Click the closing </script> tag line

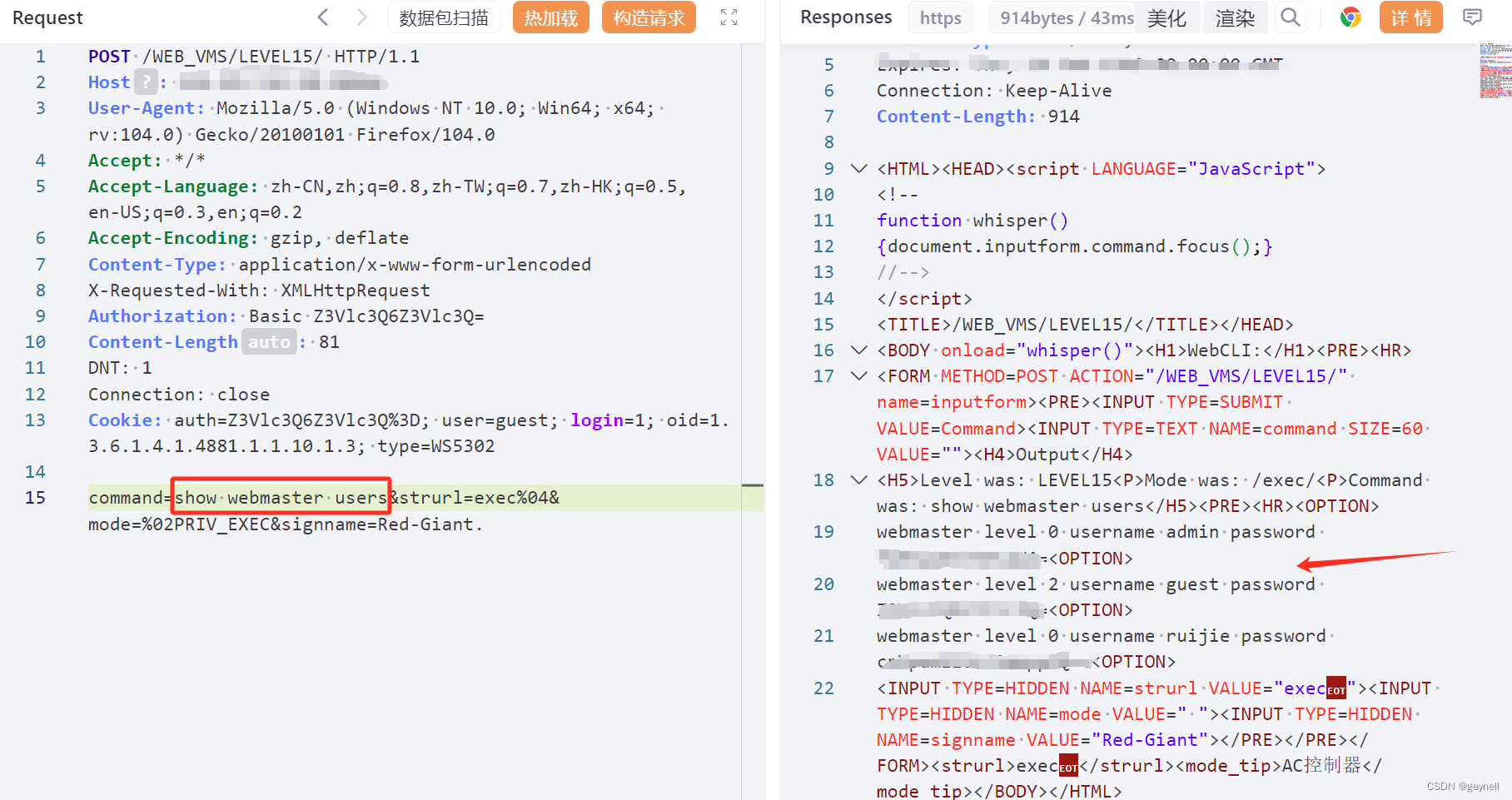pos(924,298)
